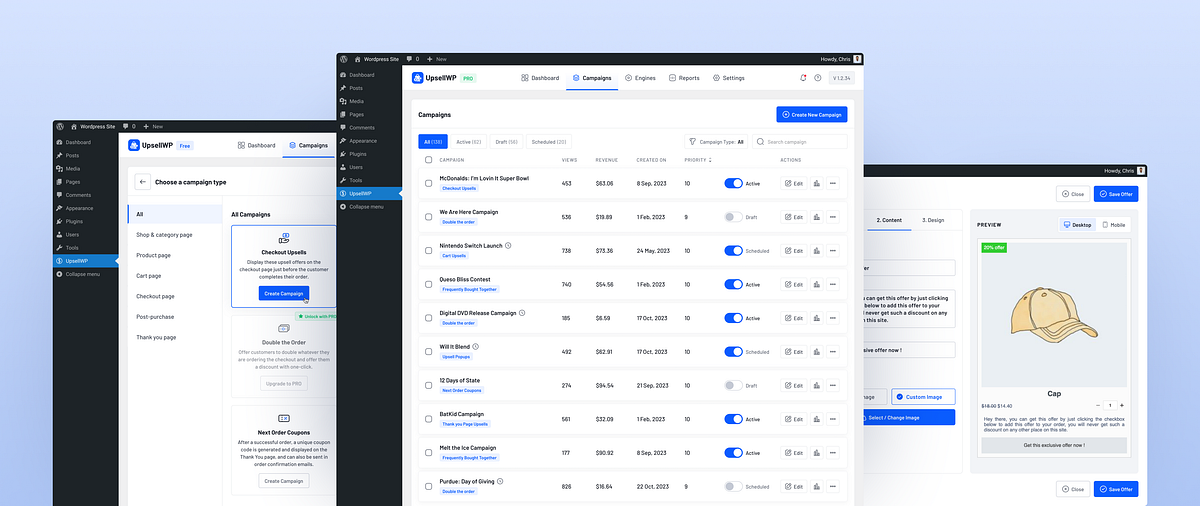
Task: Click the top Save Offer button in the right window
Action: 1116,194
